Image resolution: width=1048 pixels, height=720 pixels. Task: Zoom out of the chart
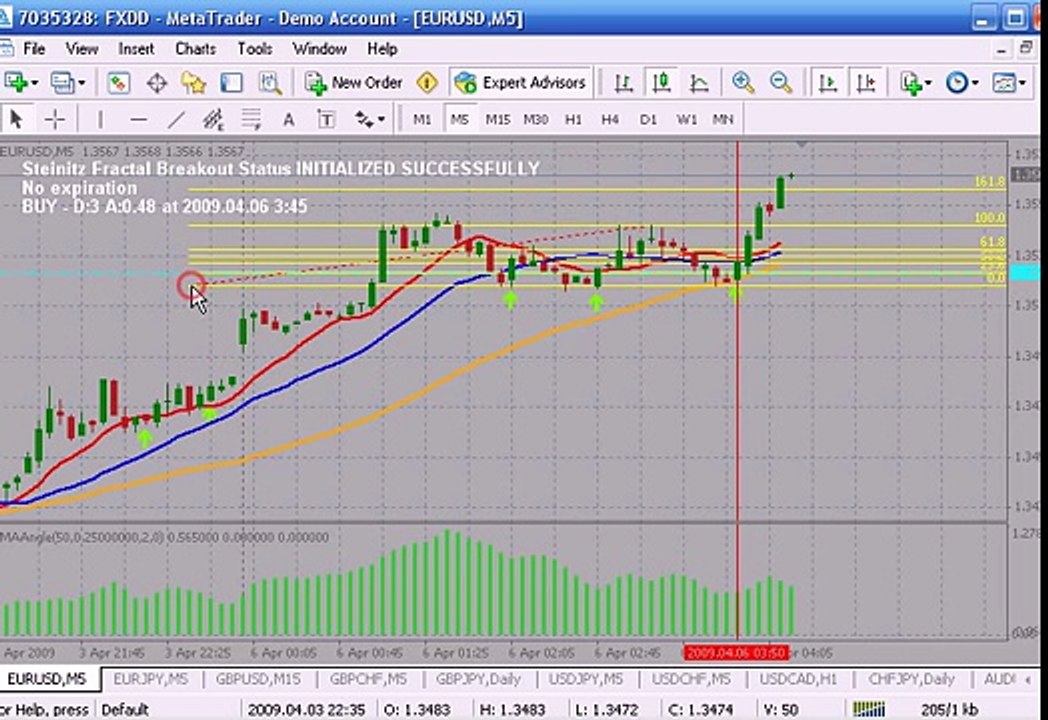781,83
